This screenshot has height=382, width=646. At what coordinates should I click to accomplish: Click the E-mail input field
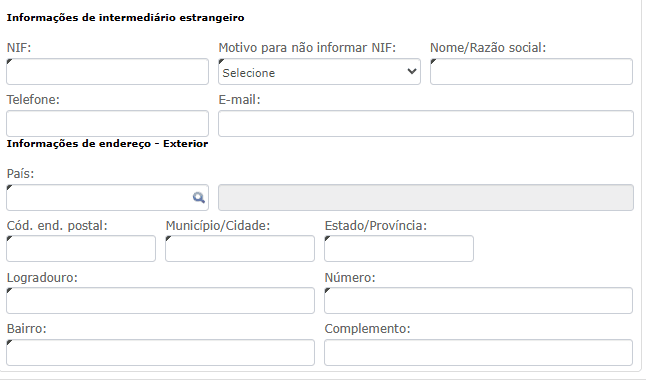pyautogui.click(x=426, y=124)
